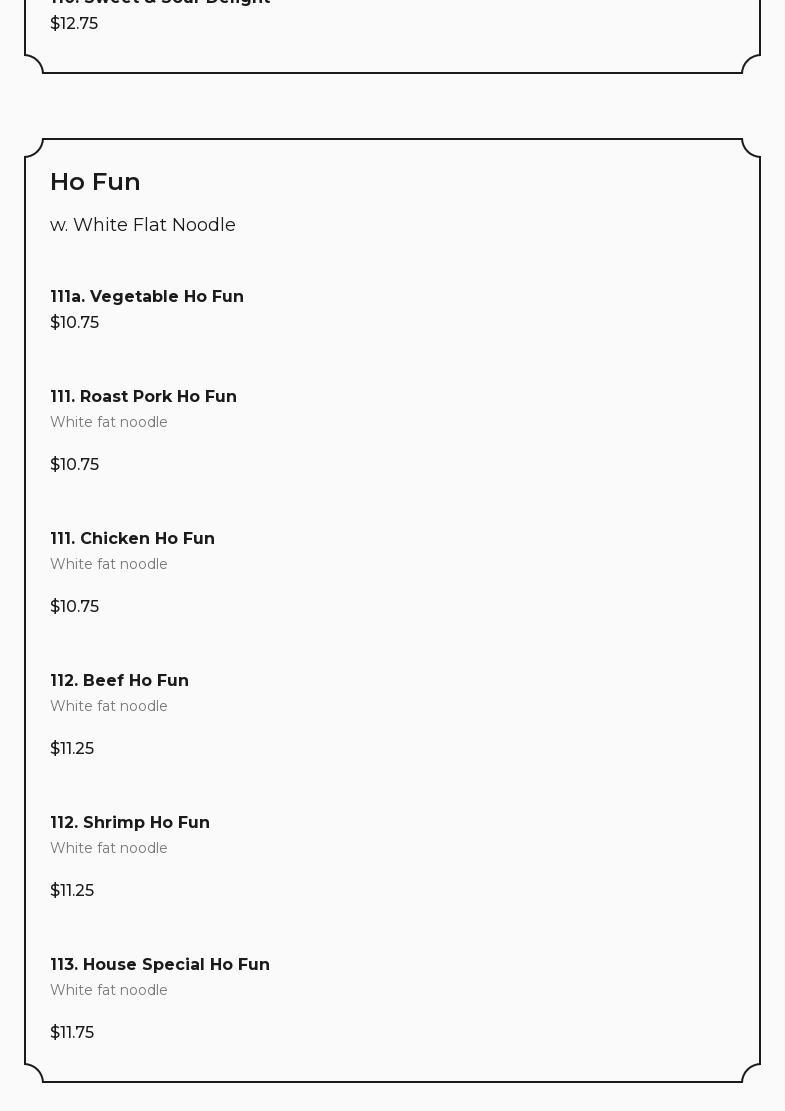The width and height of the screenshot is (785, 1111).
Task: Click Roast Pork's white fat noodle description
Action: (x=109, y=423)
